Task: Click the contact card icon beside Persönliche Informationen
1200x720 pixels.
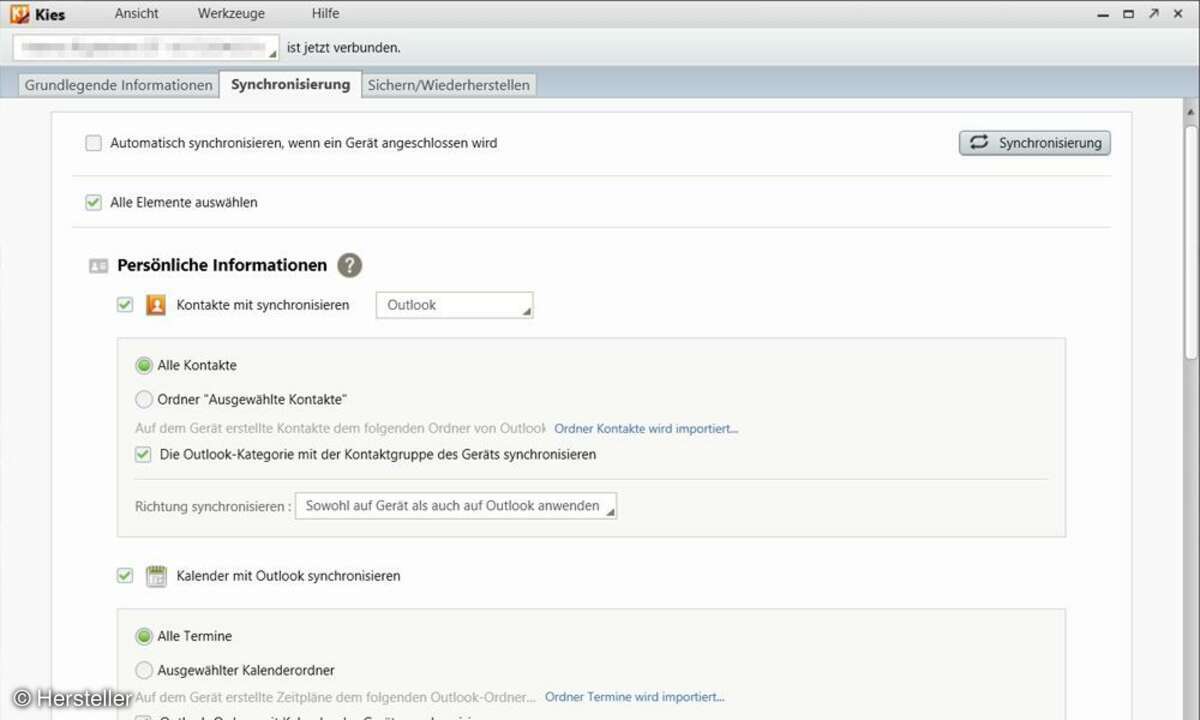Action: tap(98, 266)
